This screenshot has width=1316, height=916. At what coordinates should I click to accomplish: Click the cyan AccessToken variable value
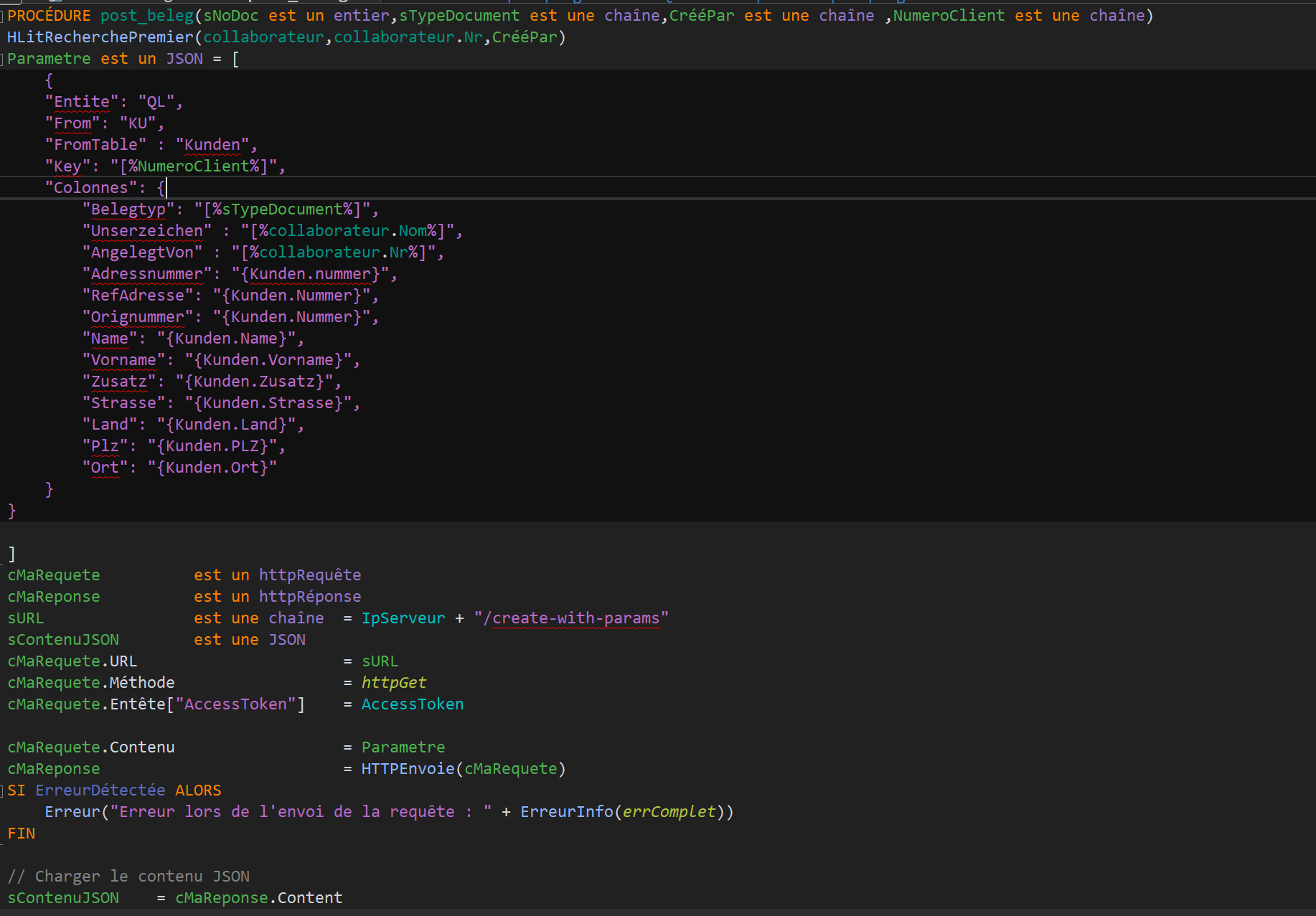[413, 704]
